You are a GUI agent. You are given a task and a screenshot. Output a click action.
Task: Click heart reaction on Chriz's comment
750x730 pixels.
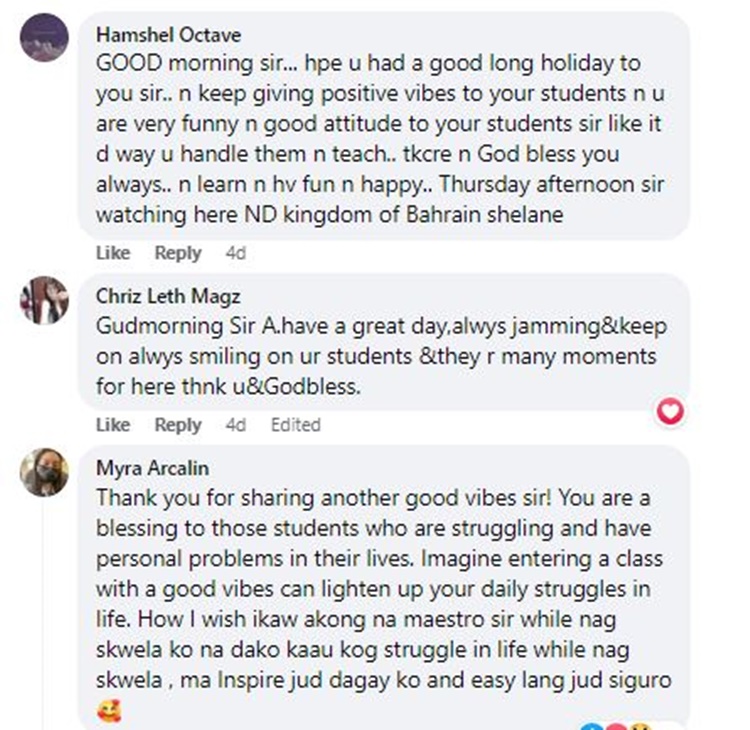(x=672, y=410)
